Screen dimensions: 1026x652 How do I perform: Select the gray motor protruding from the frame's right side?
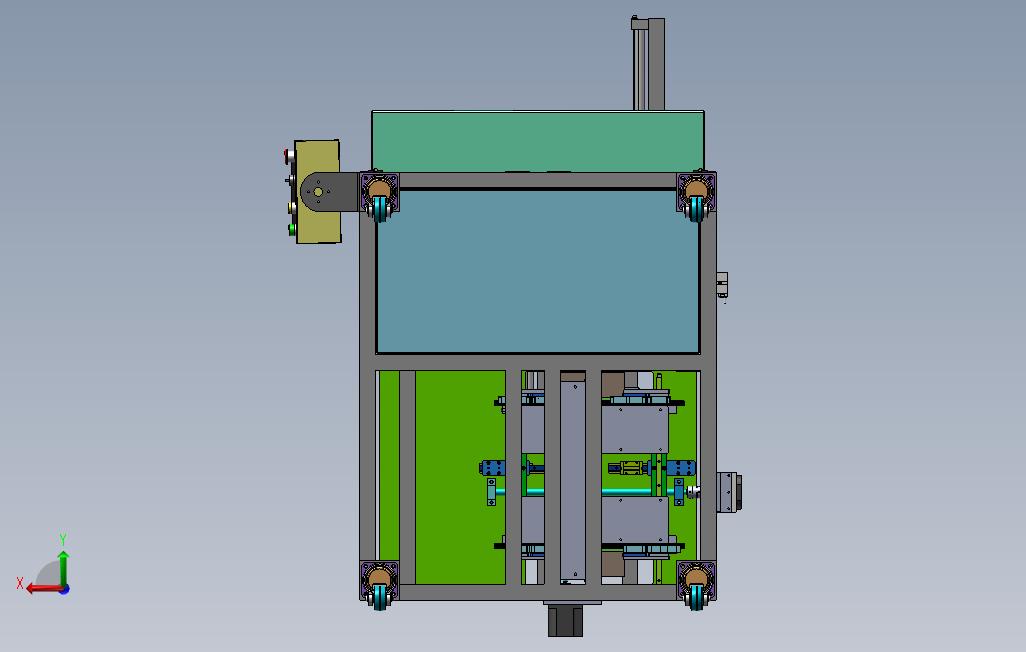[x=729, y=492]
